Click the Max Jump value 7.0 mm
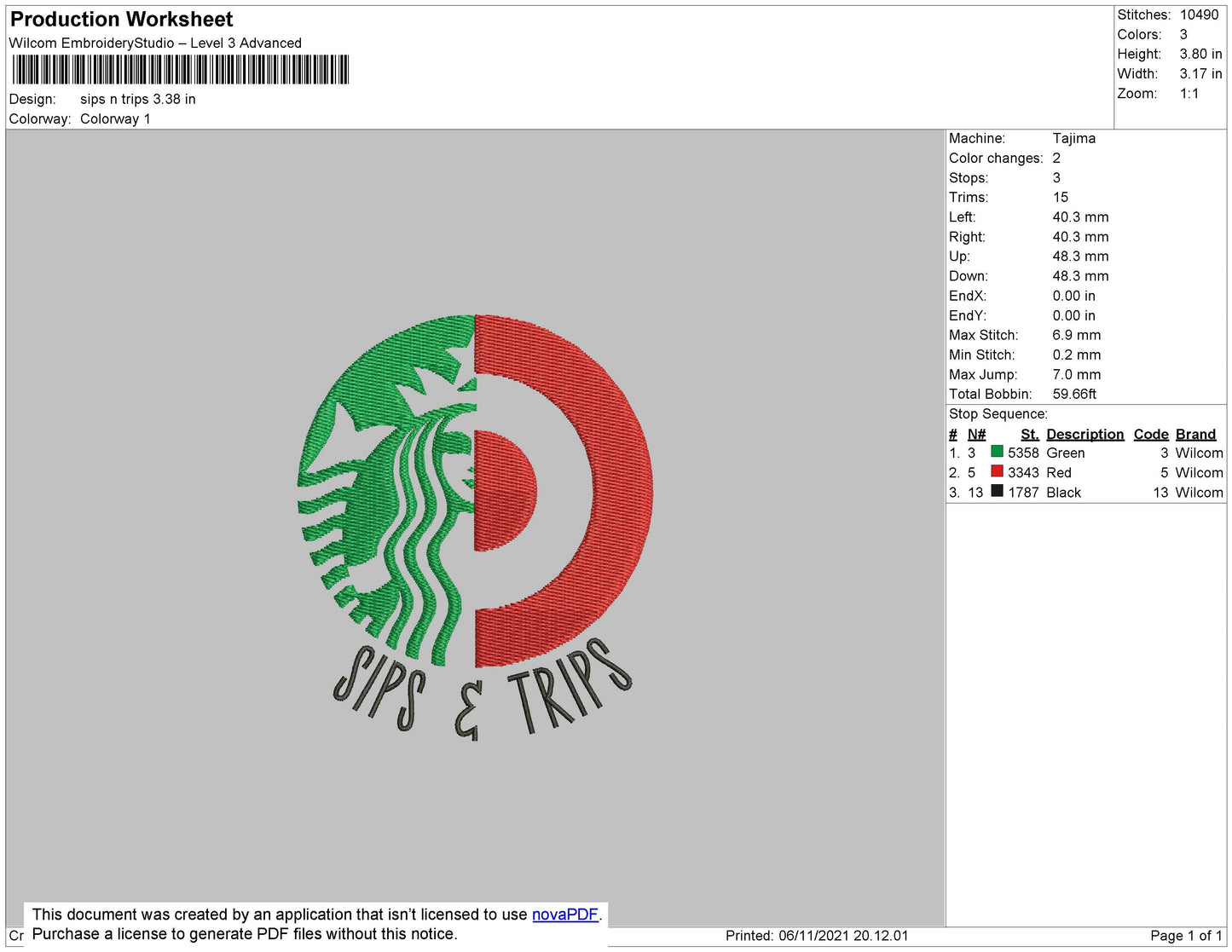1232x952 pixels. [x=1076, y=374]
